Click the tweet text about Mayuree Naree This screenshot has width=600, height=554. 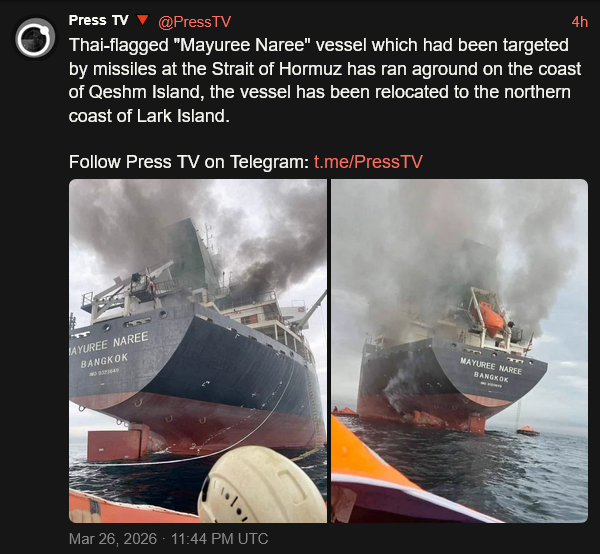pyautogui.click(x=325, y=80)
